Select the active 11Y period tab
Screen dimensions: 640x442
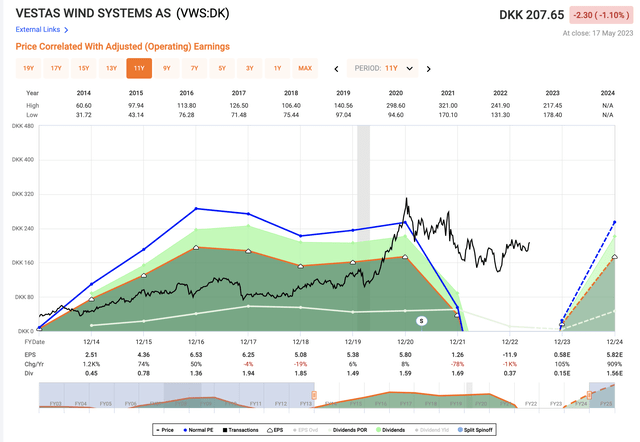139,68
